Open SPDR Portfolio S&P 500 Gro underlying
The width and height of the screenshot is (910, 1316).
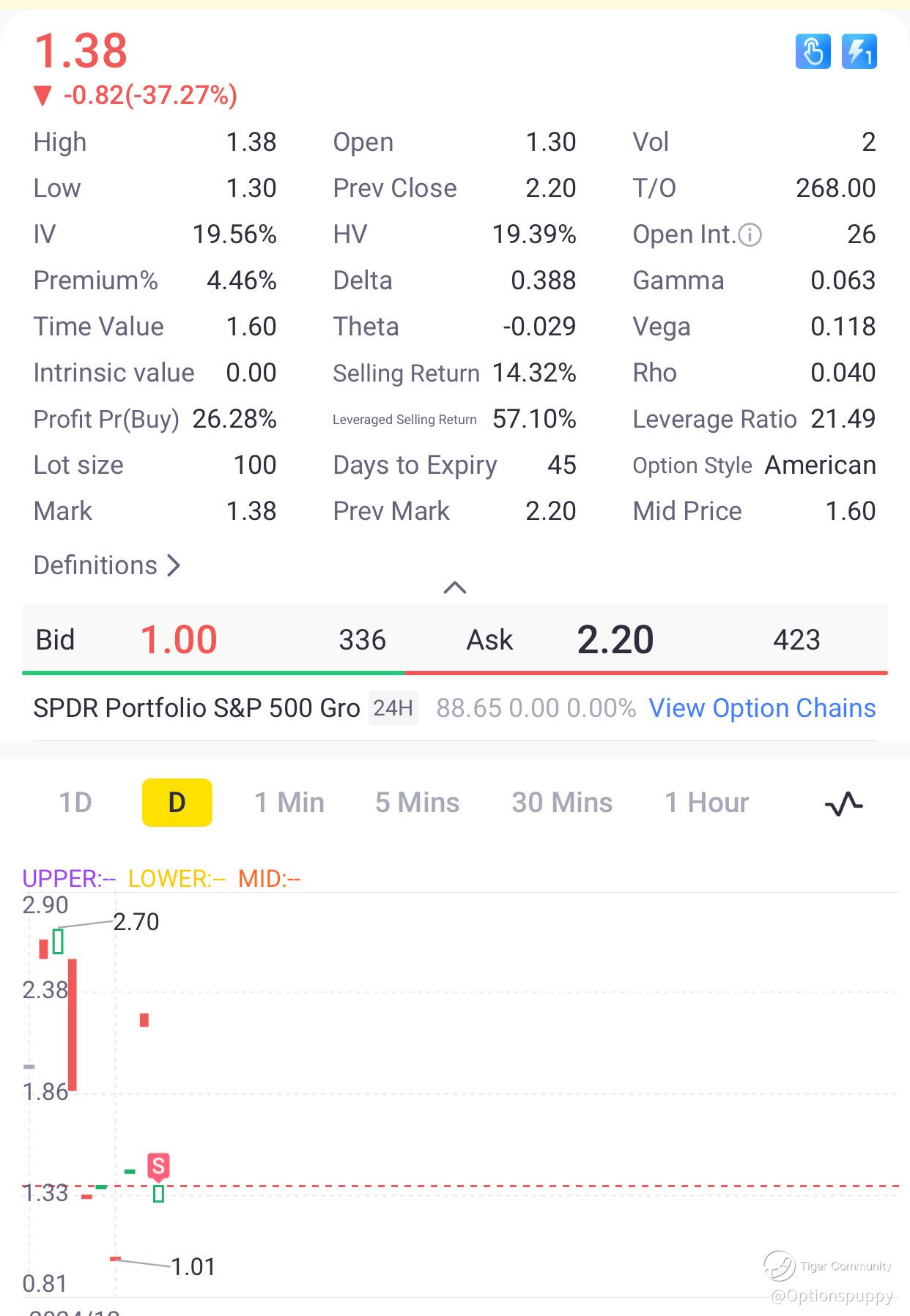[196, 708]
